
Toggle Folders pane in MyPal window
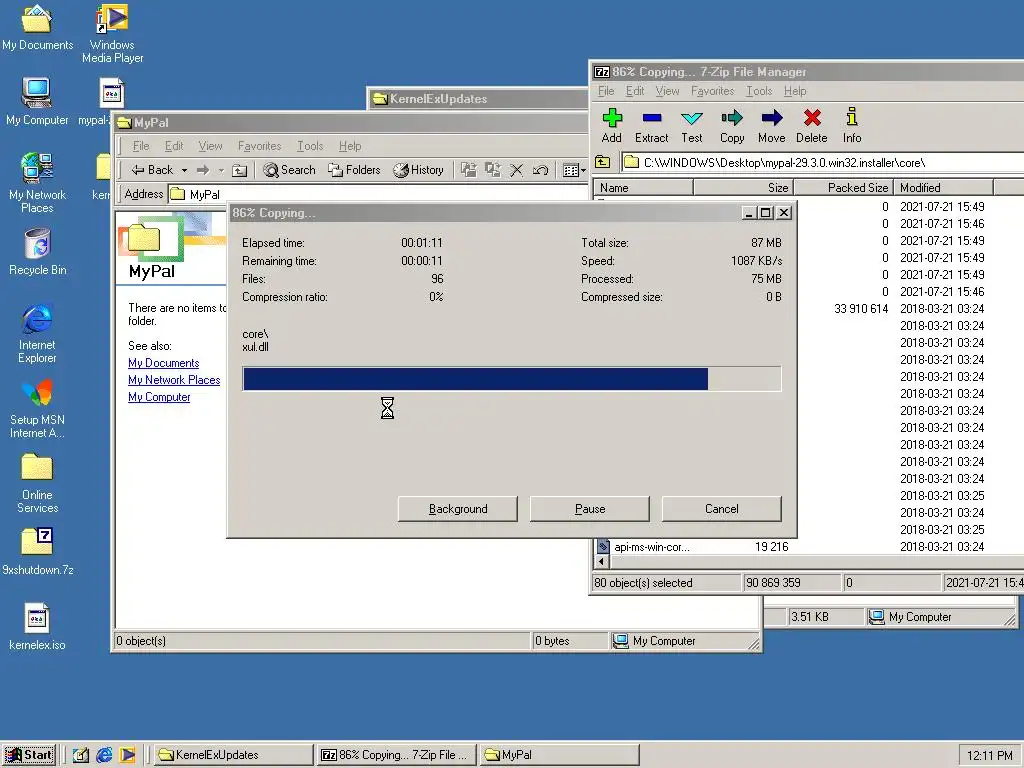pos(355,170)
